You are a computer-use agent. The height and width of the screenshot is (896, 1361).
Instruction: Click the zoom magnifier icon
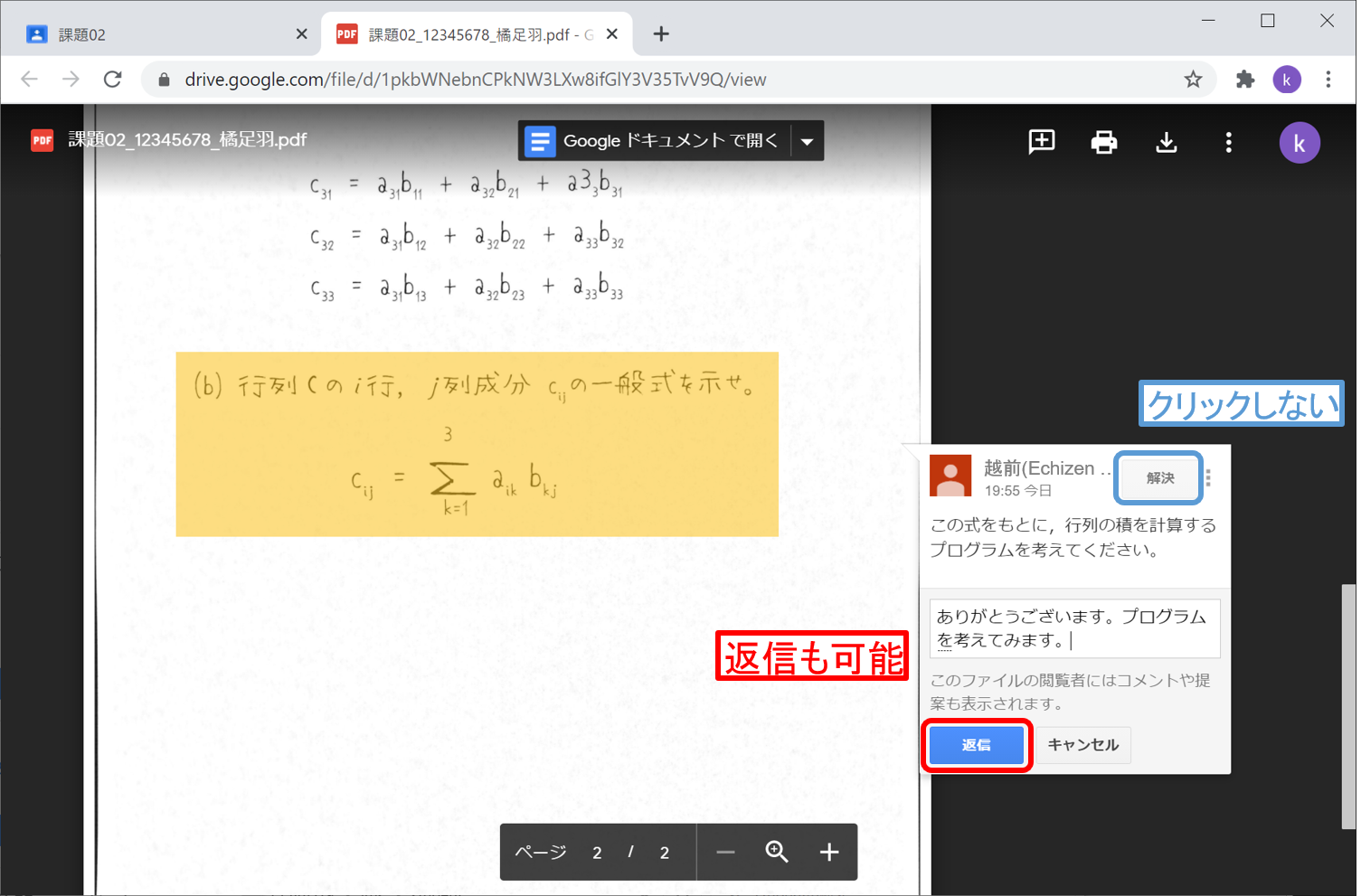pos(777,852)
